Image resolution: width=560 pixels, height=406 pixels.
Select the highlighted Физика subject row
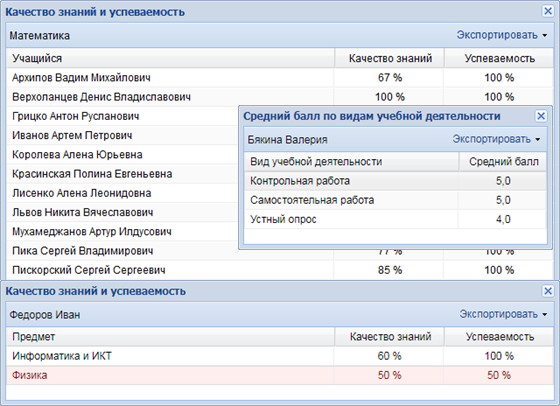tap(280, 375)
